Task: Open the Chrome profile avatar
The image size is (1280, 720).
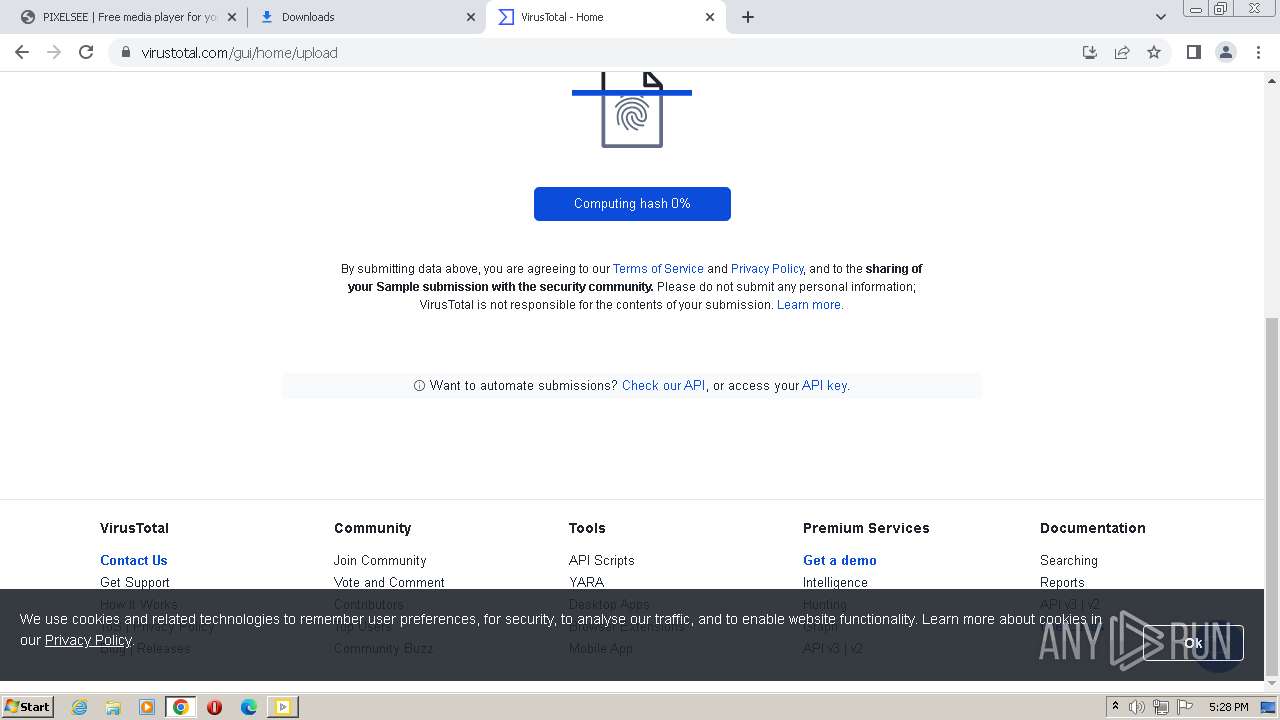Action: pyautogui.click(x=1225, y=52)
